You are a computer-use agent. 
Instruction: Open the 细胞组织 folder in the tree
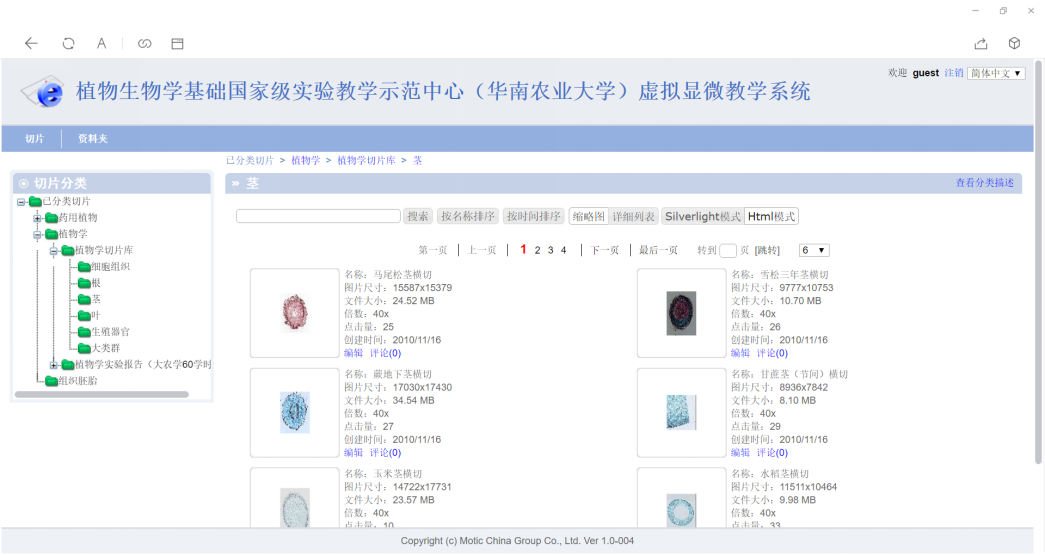click(110, 266)
